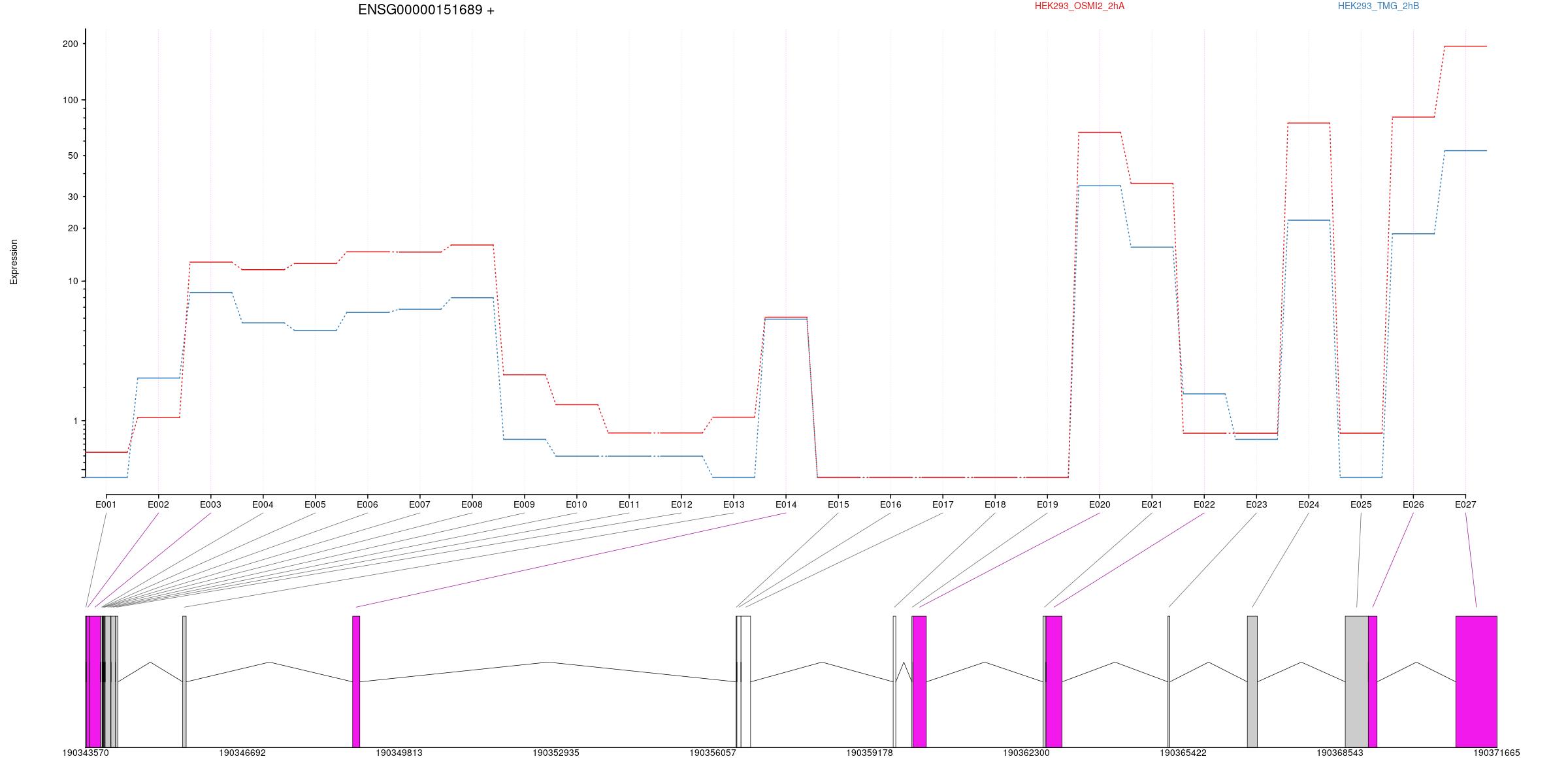Click exon label E015
Viewport: 1568px width, 784px height.
coord(838,504)
